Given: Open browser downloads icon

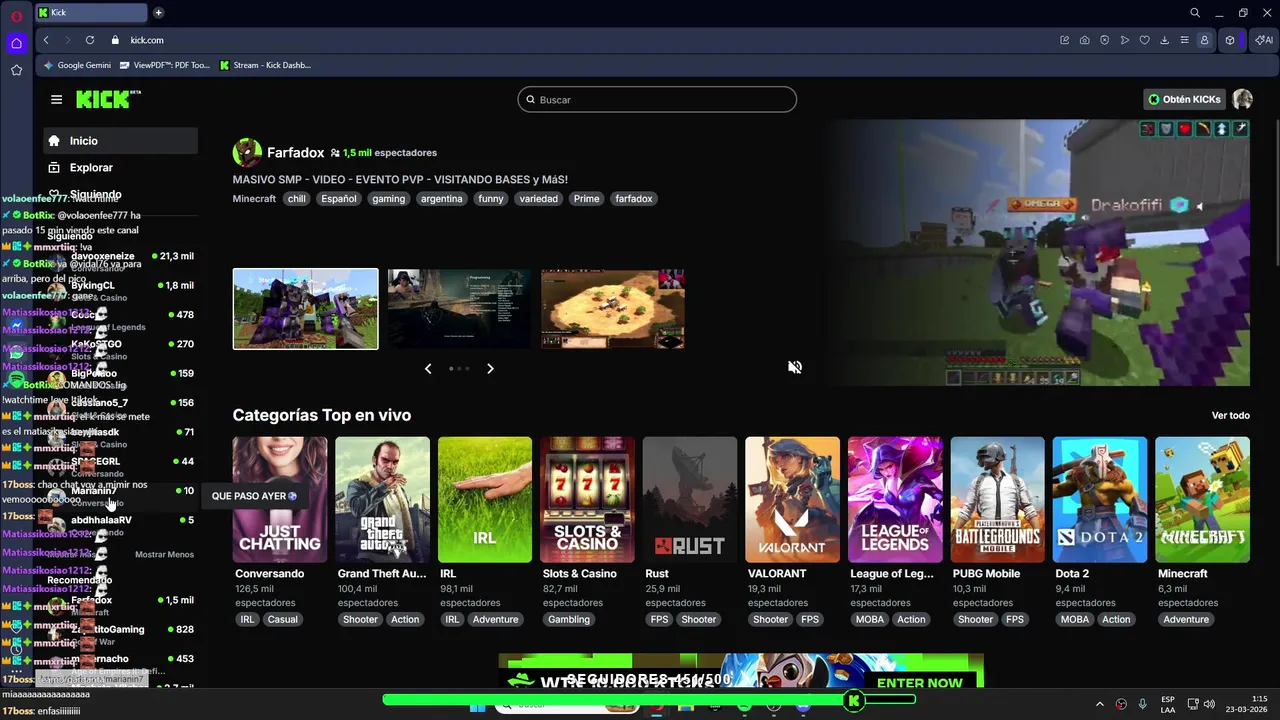Looking at the screenshot, I should pyautogui.click(x=1165, y=40).
